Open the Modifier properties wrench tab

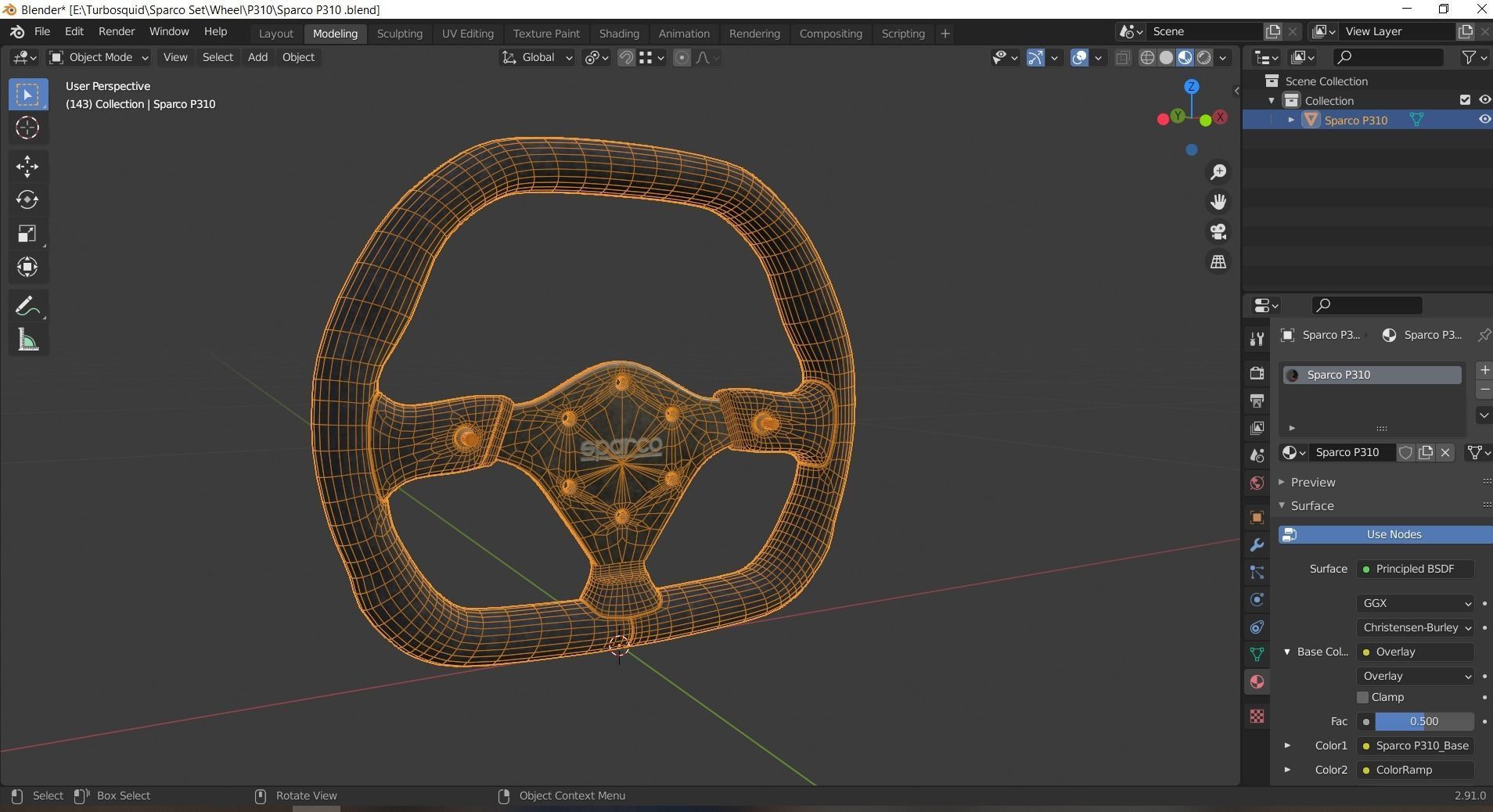coord(1257,545)
